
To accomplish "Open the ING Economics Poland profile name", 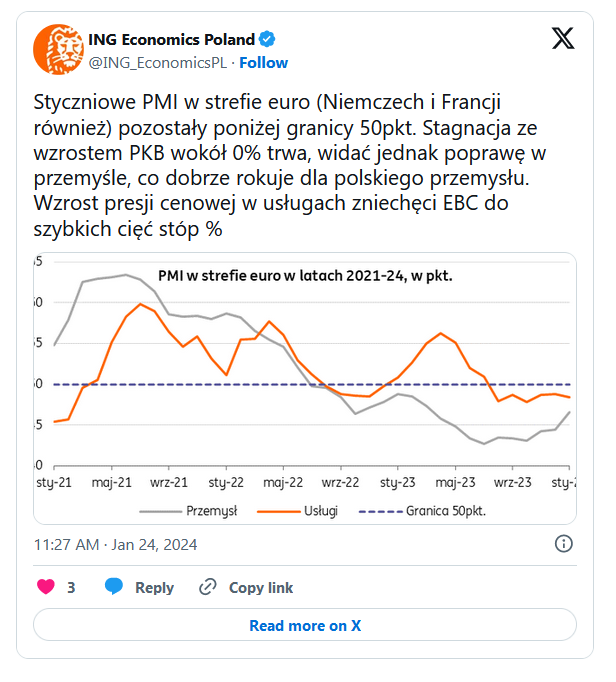I will click(172, 40).
